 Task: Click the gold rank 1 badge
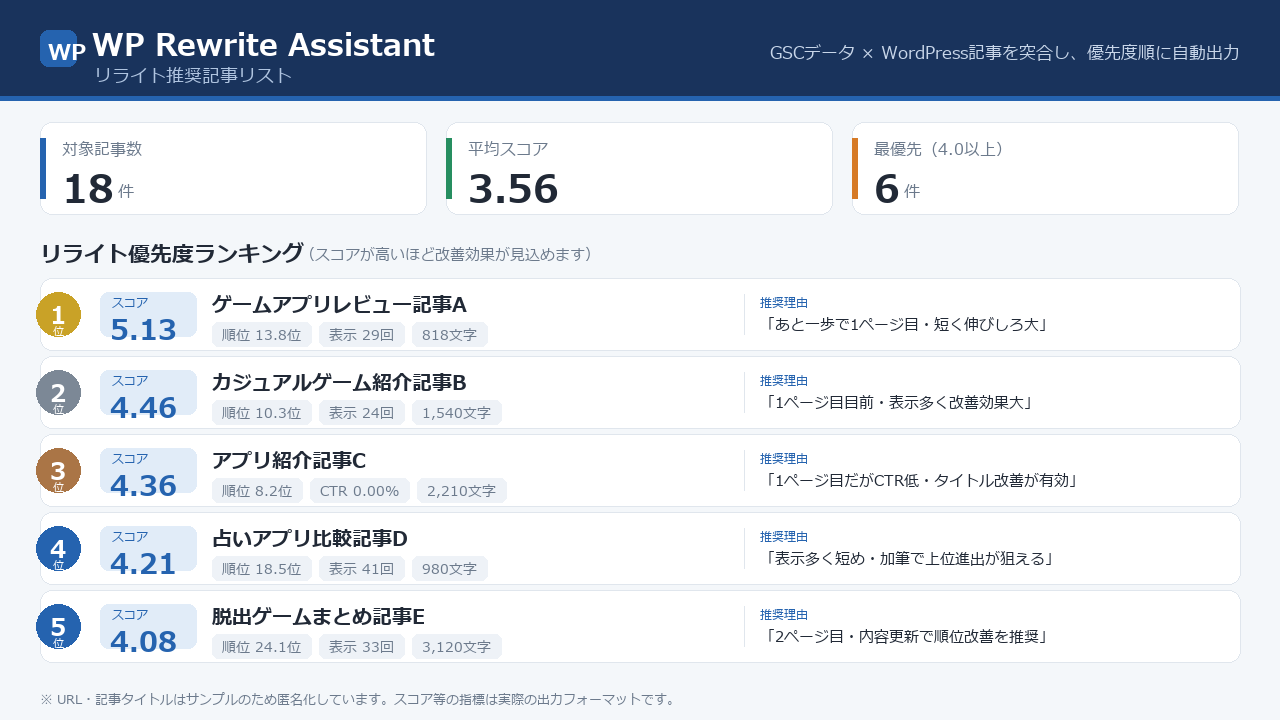58,314
